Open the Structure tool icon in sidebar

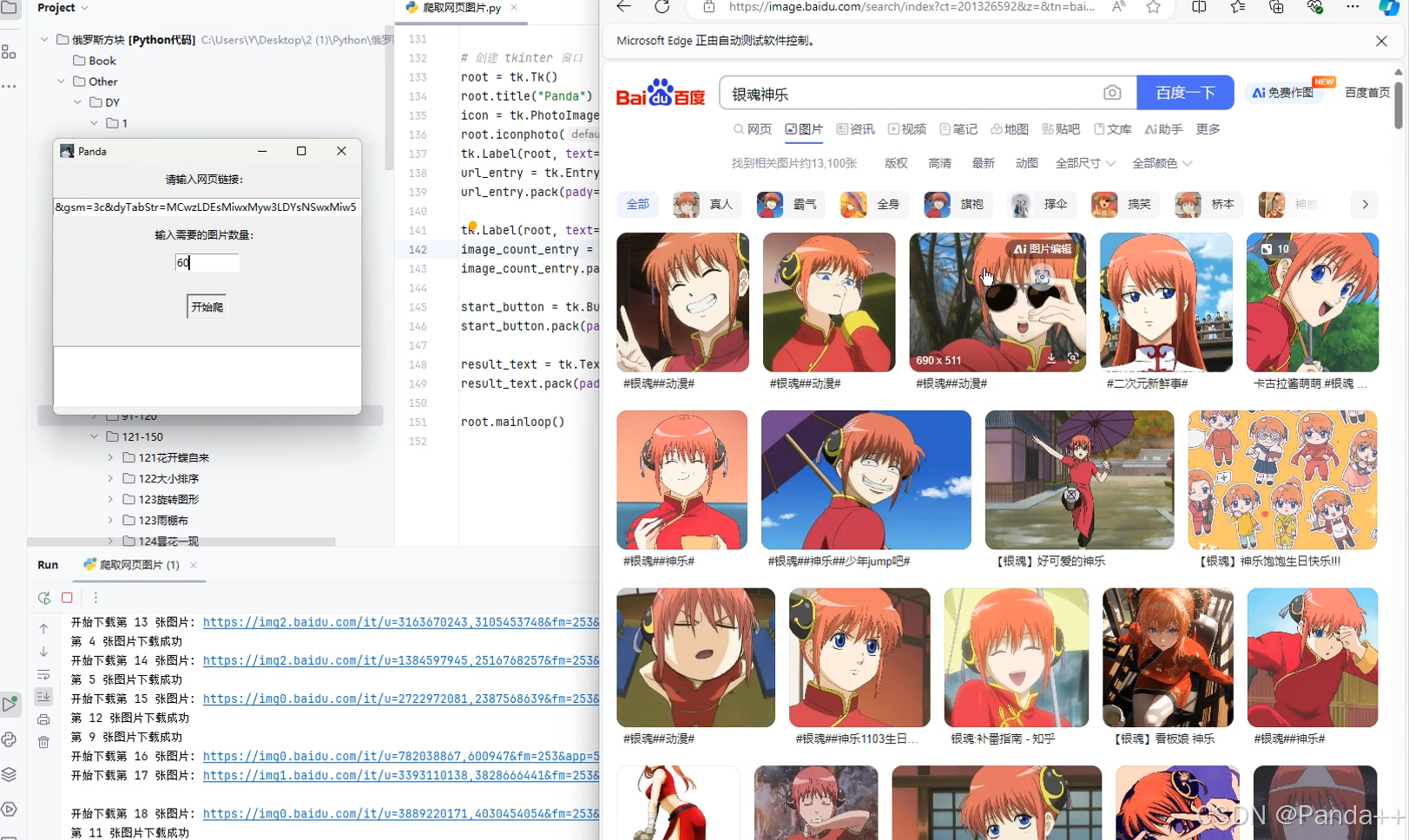(x=10, y=52)
